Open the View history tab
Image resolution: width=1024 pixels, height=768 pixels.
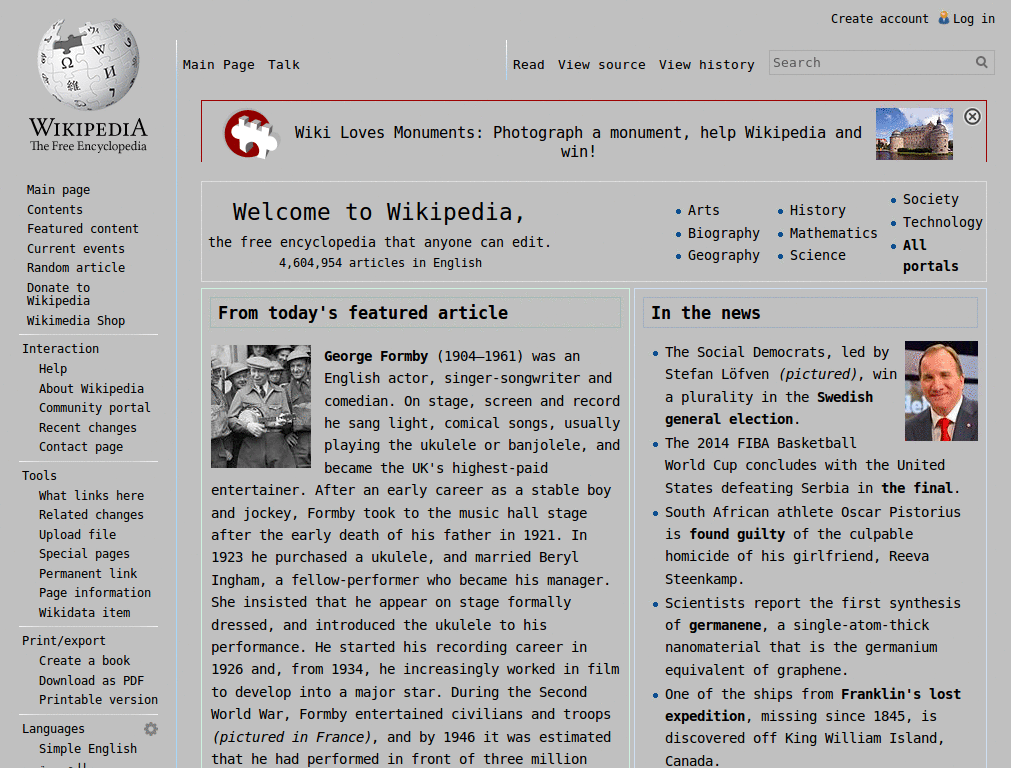point(707,65)
